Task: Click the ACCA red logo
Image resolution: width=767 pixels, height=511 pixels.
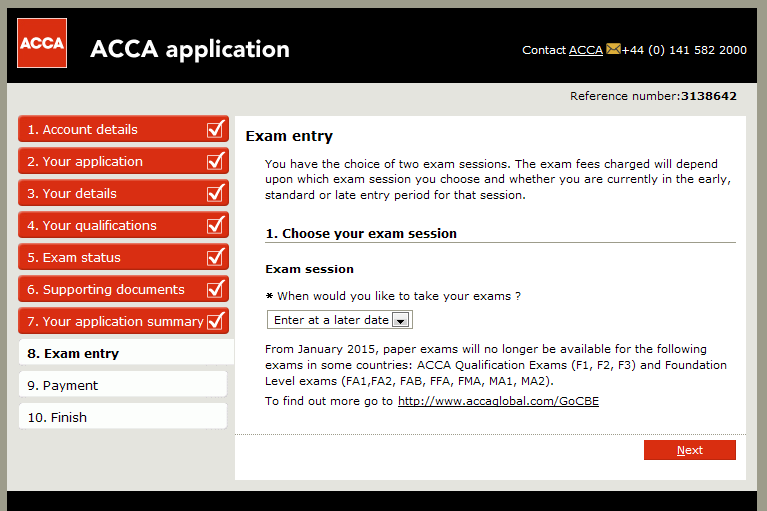Action: pos(42,43)
